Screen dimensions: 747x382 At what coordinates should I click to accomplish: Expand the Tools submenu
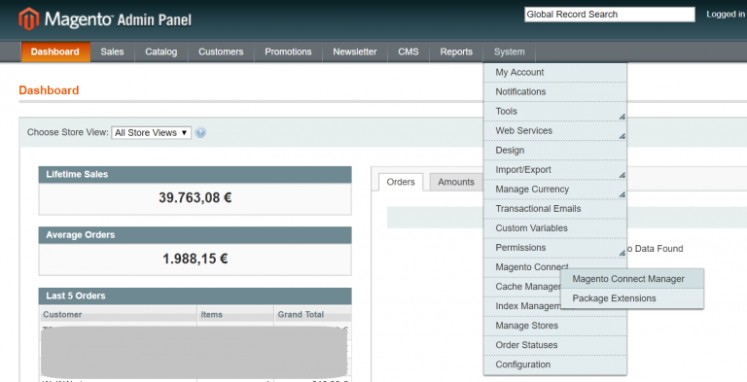555,111
